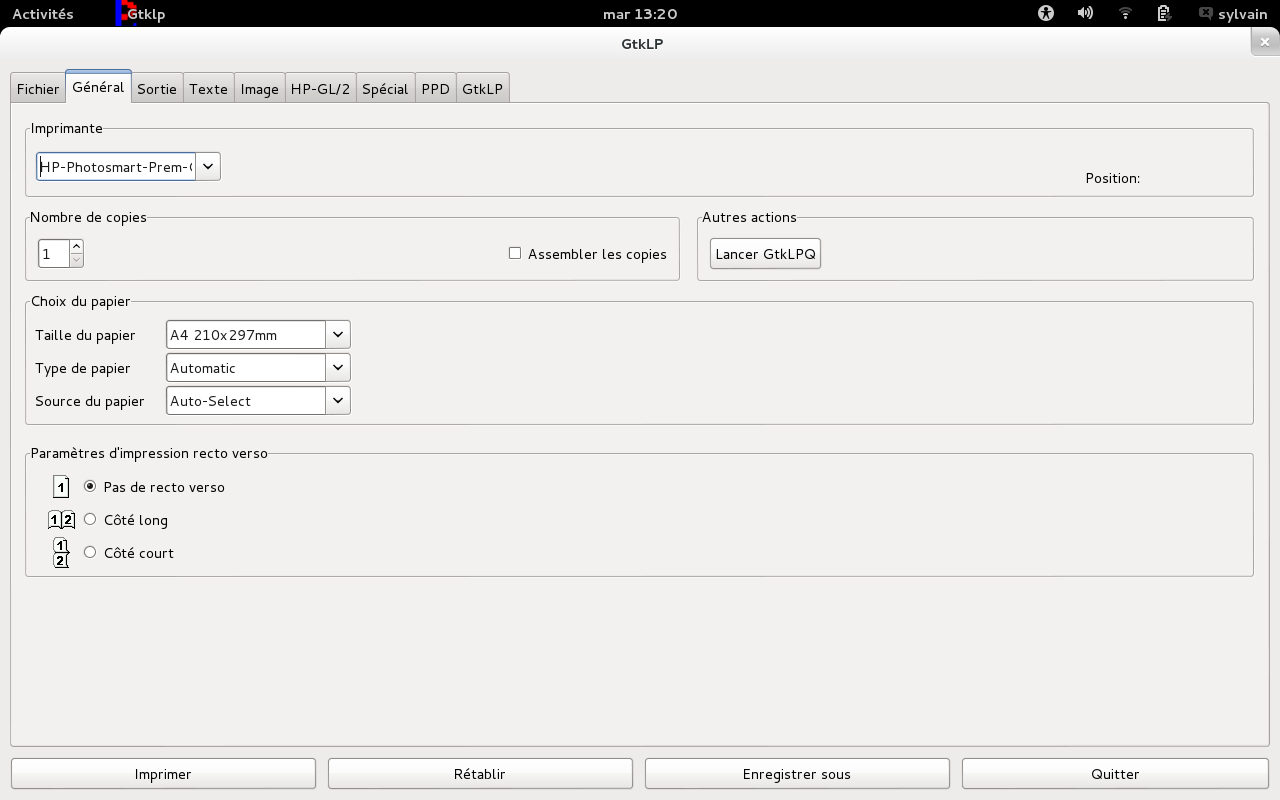Open the printer selection dropdown
Image resolution: width=1280 pixels, height=800 pixels.
[x=208, y=167]
